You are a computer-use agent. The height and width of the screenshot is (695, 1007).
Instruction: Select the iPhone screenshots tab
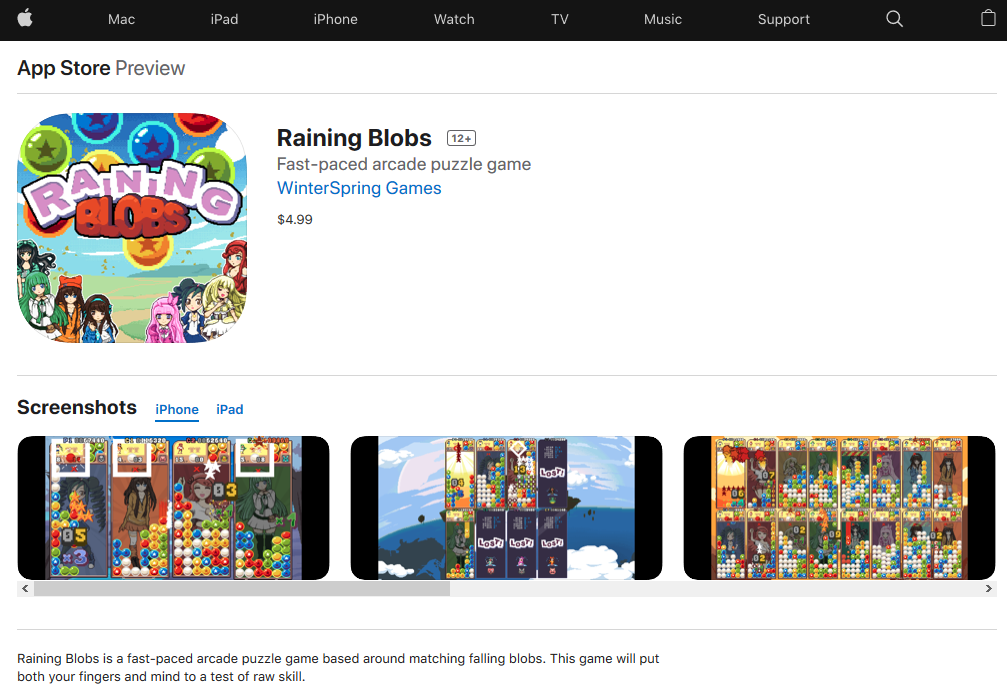(x=177, y=410)
